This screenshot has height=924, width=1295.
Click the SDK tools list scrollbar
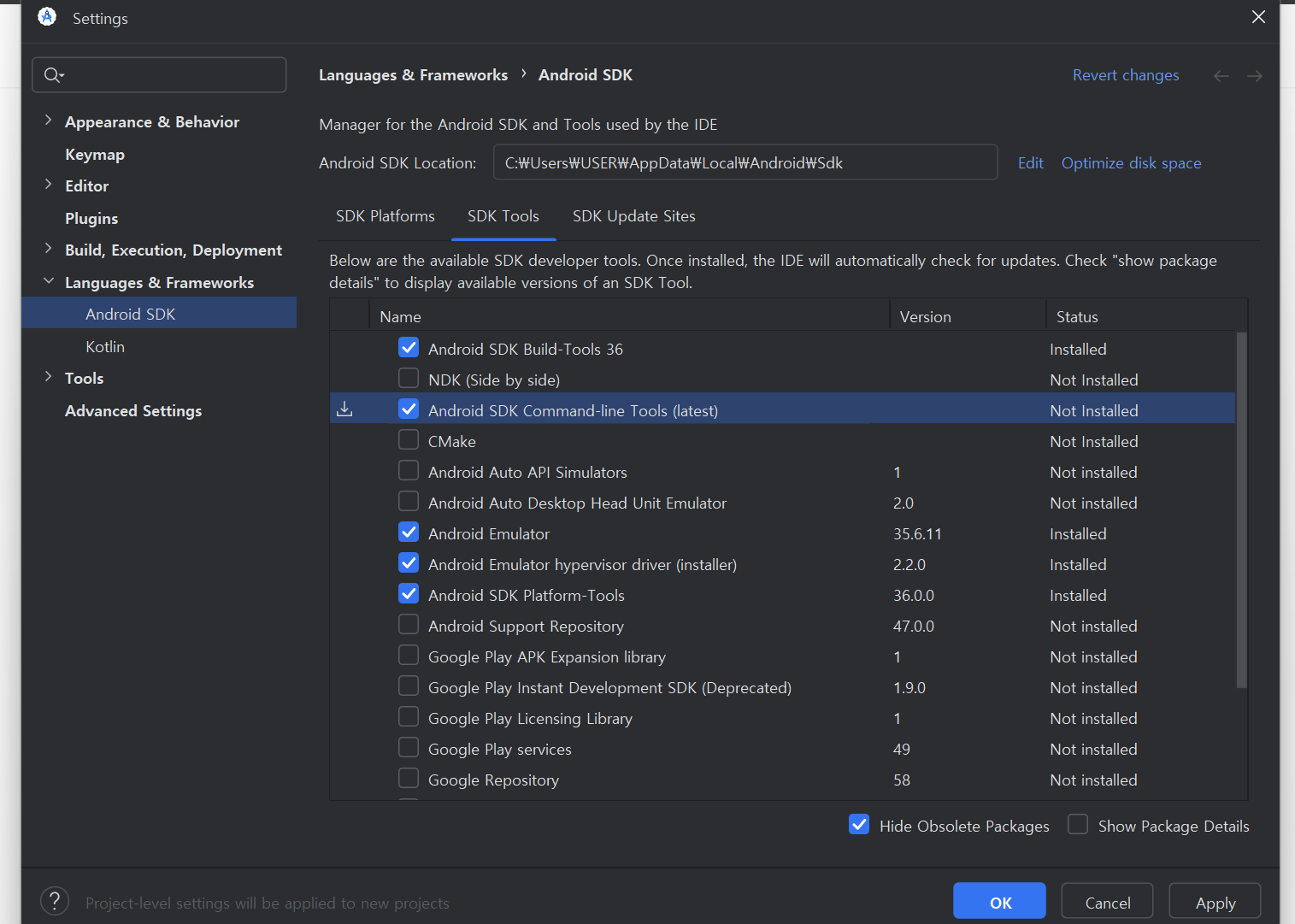pyautogui.click(x=1241, y=509)
